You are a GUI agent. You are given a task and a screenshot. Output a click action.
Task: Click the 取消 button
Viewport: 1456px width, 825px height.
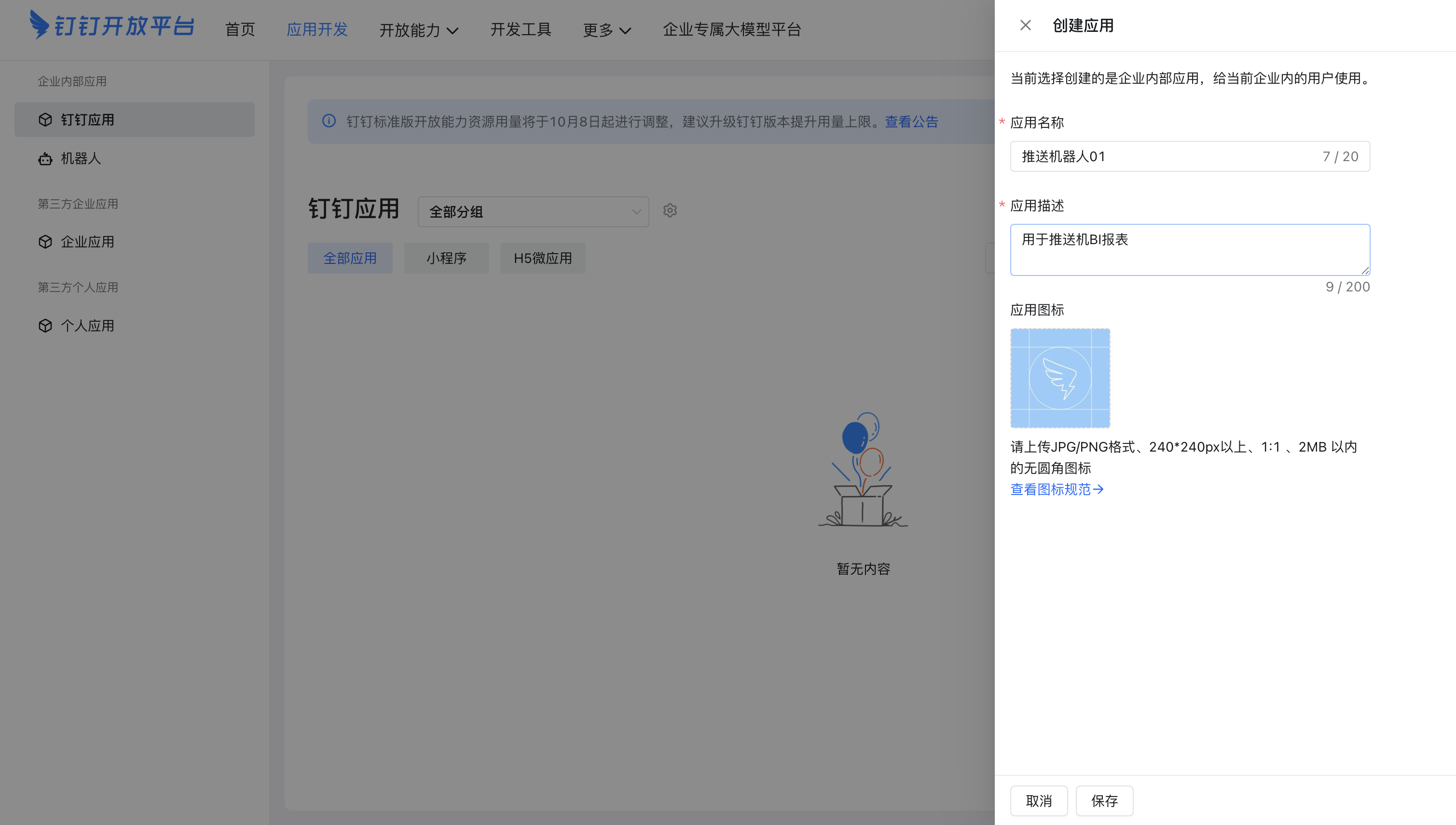1039,800
